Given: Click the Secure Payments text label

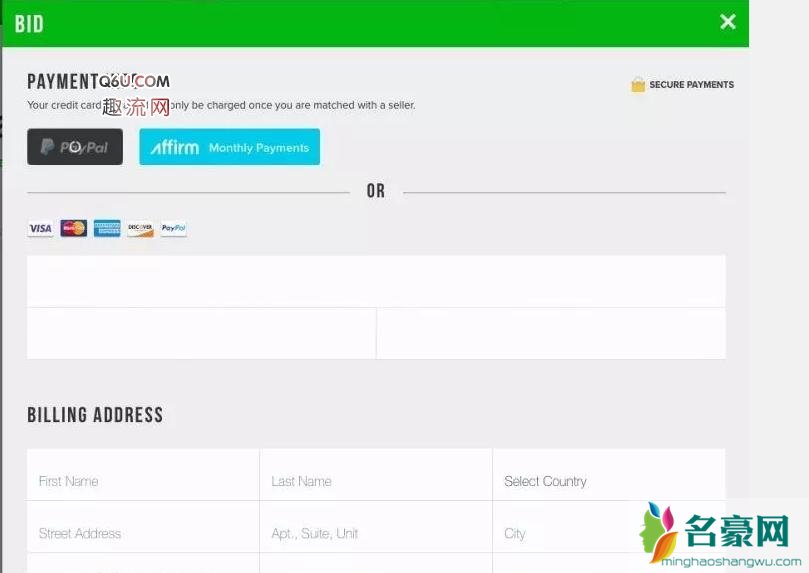Looking at the screenshot, I should pyautogui.click(x=691, y=85).
